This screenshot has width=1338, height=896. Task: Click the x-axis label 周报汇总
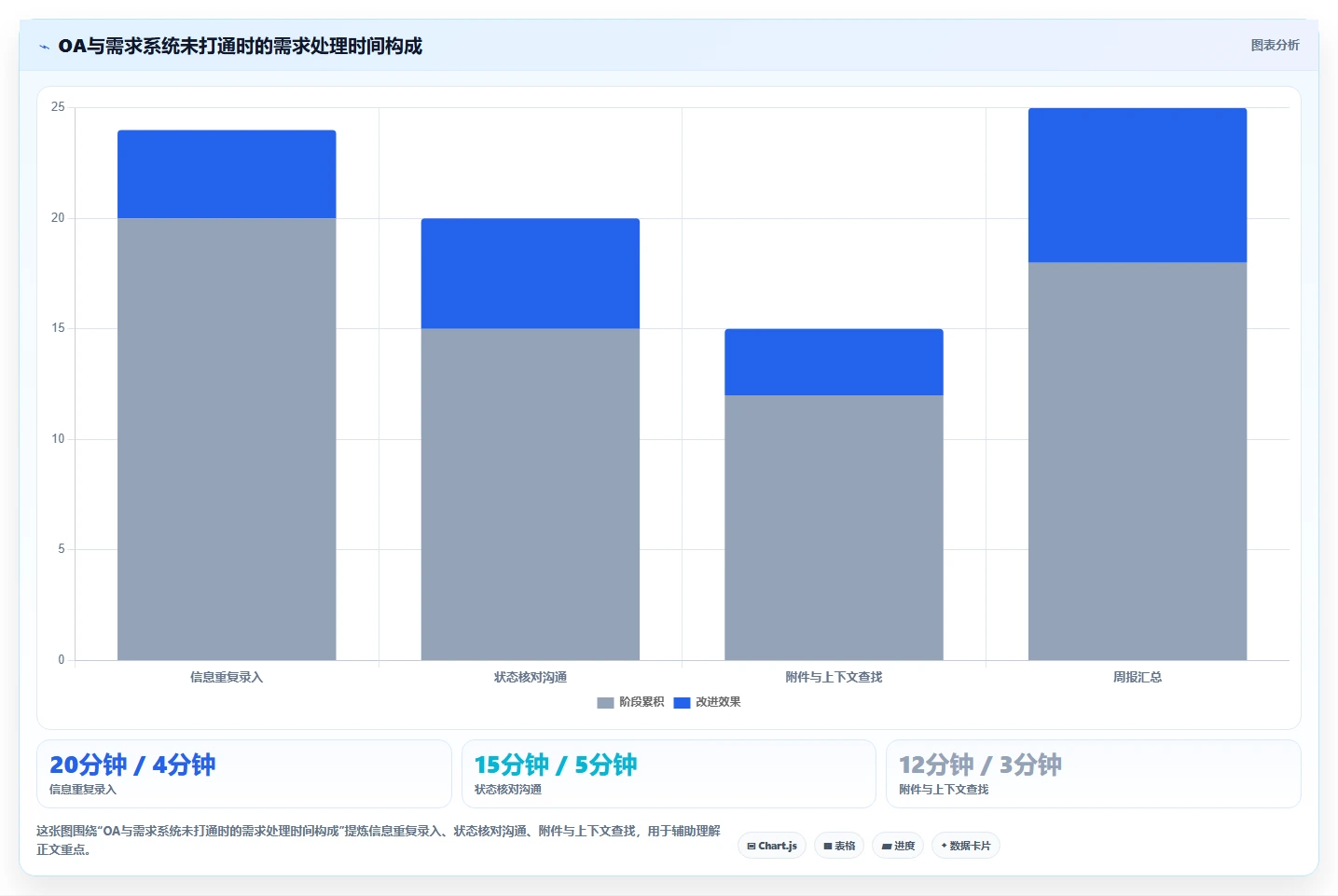point(1138,677)
